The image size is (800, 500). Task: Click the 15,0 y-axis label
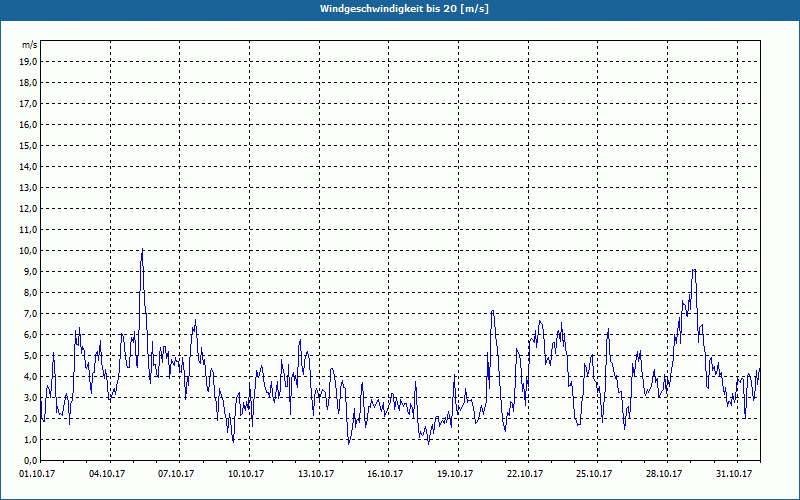pyautogui.click(x=28, y=145)
